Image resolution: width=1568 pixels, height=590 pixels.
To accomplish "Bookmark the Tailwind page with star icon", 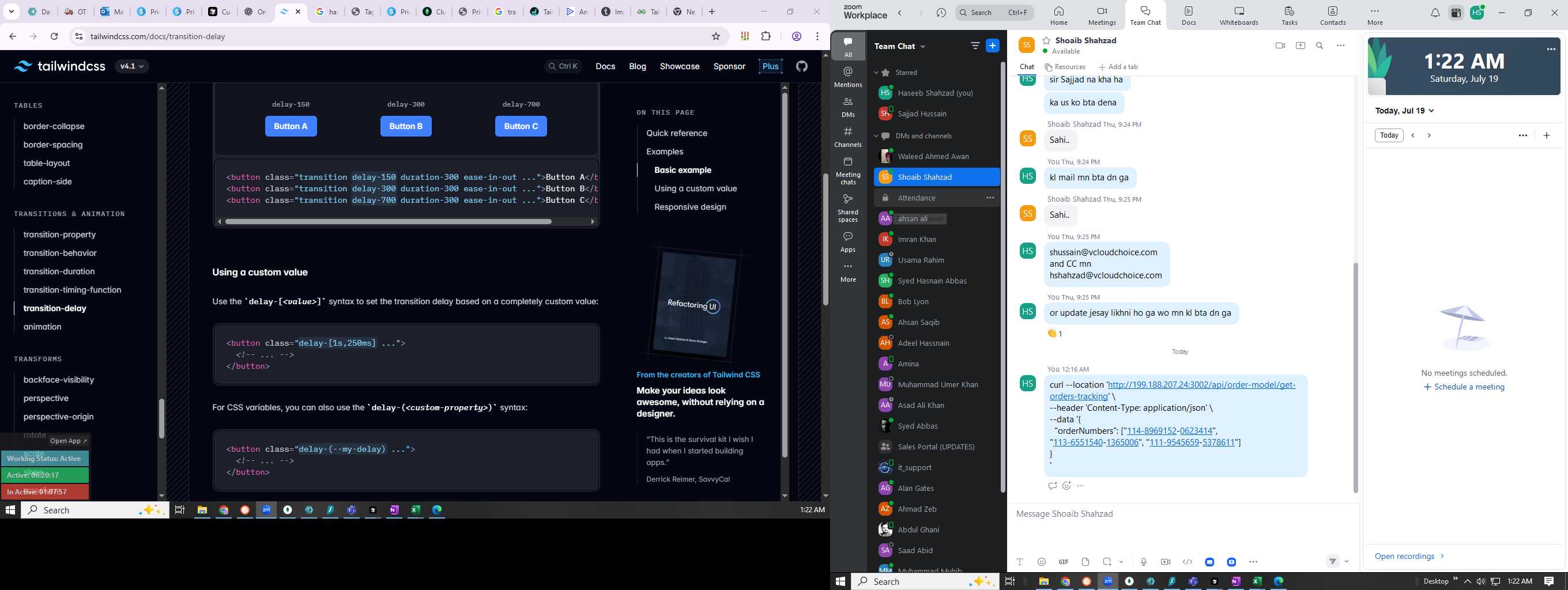I will click(716, 36).
